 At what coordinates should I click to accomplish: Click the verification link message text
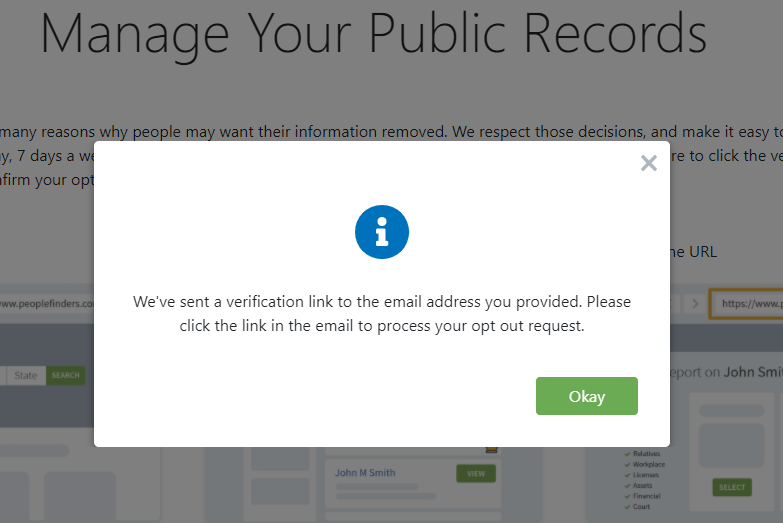click(382, 314)
